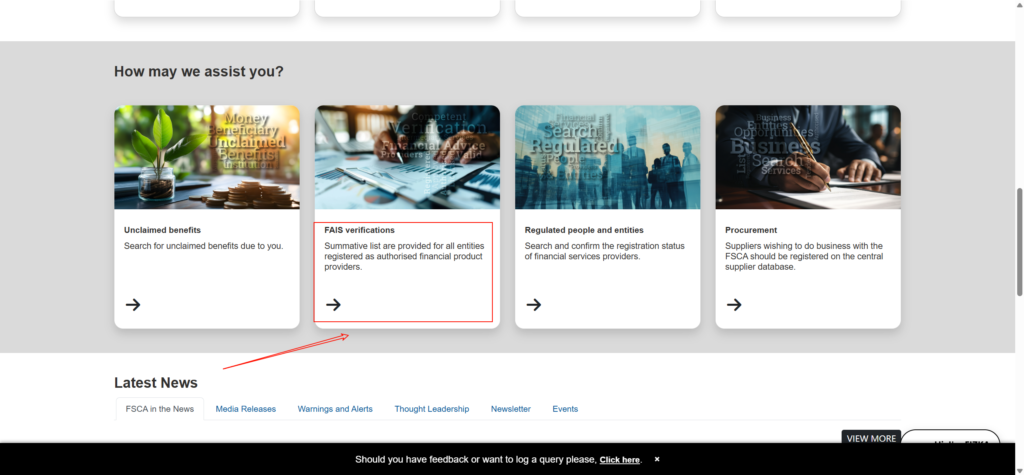Select the FSCA in the News tab
This screenshot has height=475, width=1024.
pyautogui.click(x=160, y=409)
